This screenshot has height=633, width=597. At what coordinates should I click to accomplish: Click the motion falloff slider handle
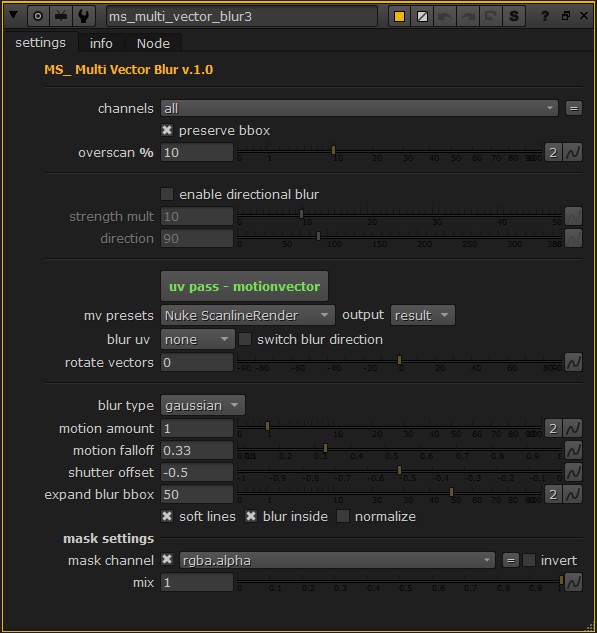[x=325, y=448]
